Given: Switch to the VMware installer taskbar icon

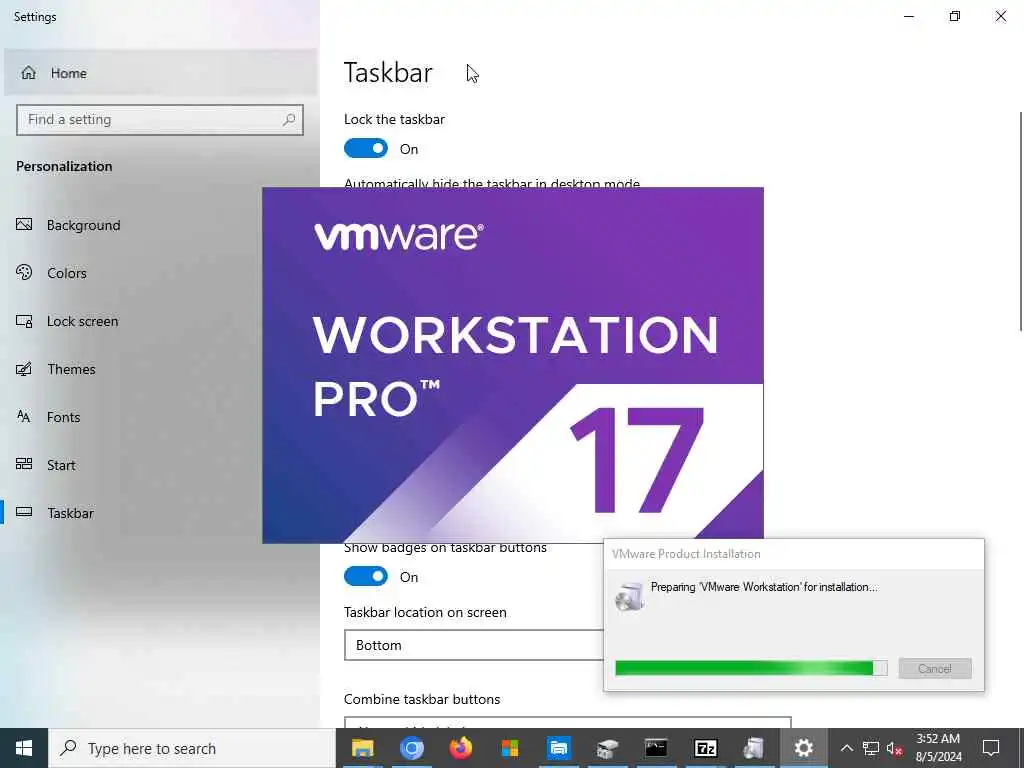Looking at the screenshot, I should (x=754, y=748).
